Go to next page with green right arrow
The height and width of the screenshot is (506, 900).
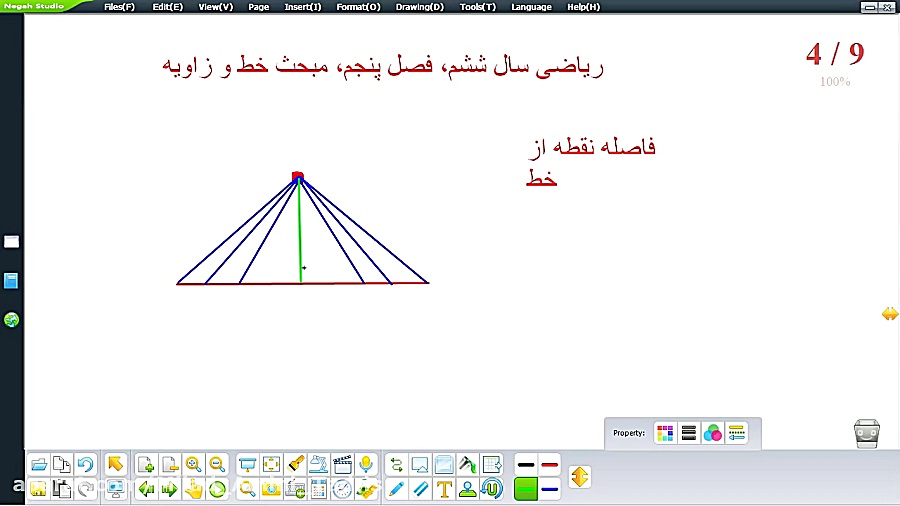(x=170, y=489)
